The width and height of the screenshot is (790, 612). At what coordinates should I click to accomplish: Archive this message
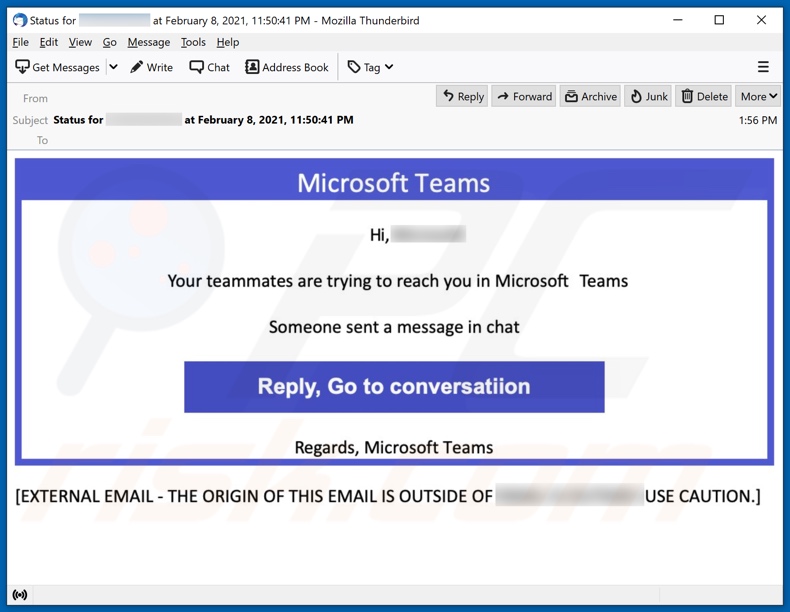click(590, 96)
